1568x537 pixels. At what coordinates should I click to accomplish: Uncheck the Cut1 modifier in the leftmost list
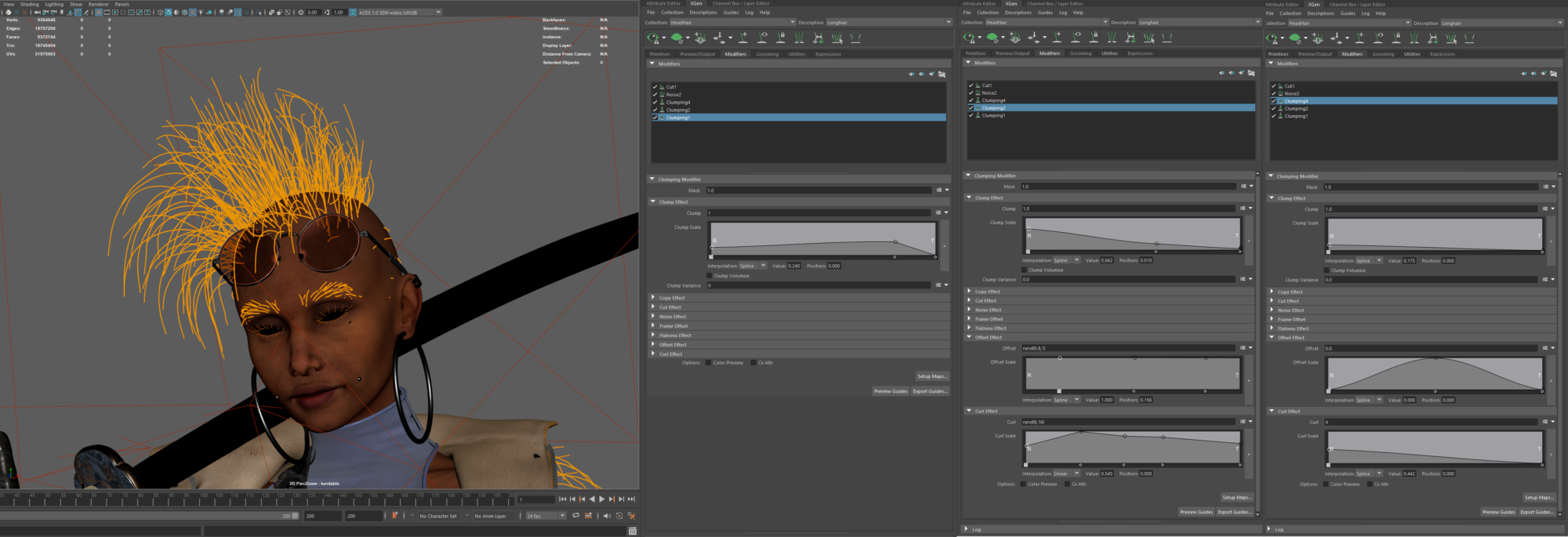coord(655,87)
